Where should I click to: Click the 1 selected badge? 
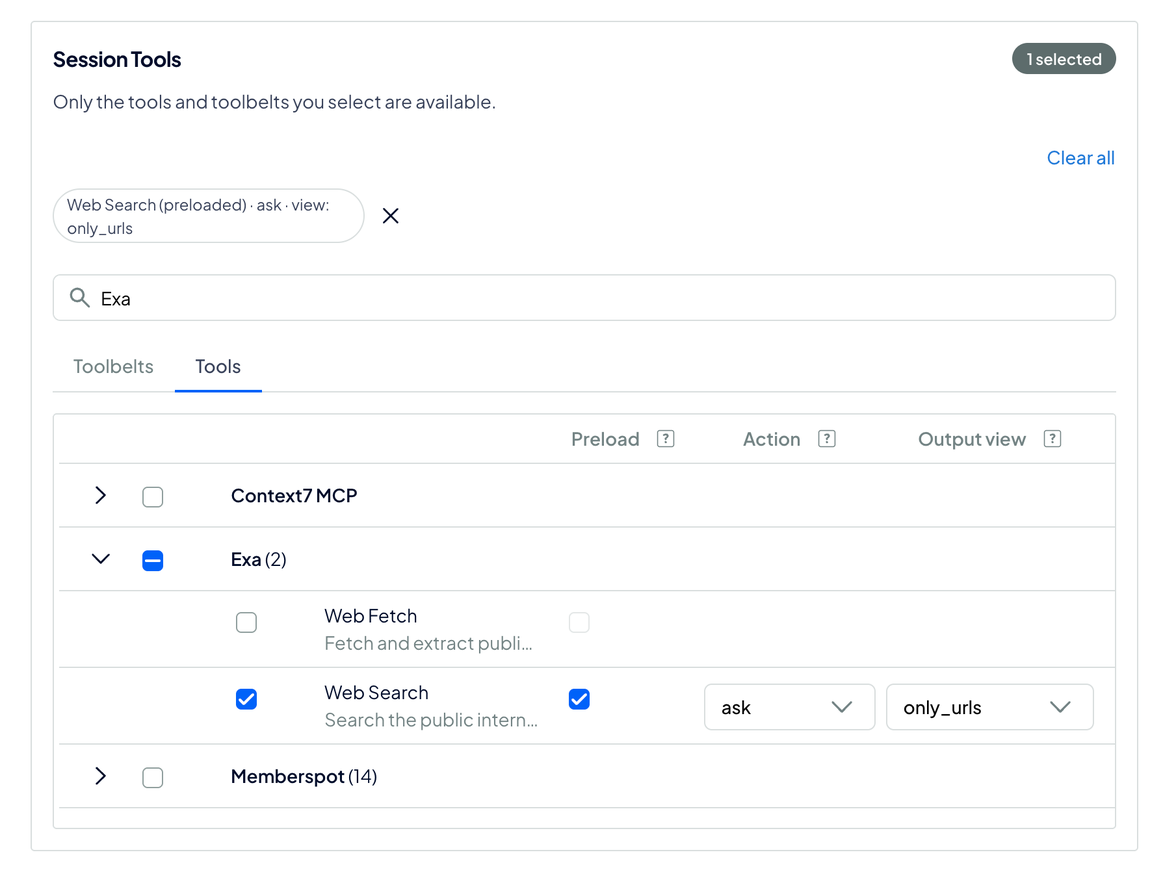1063,59
